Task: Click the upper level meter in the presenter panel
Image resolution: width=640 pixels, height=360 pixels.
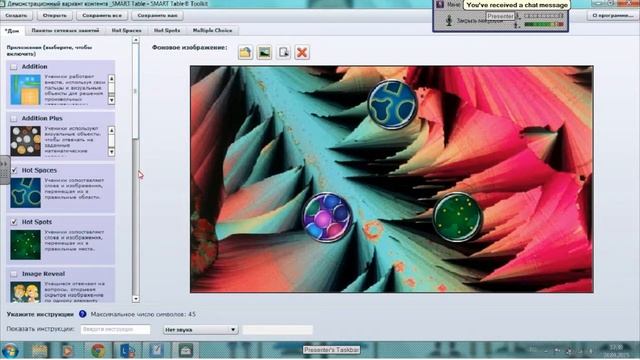Action: click(544, 16)
